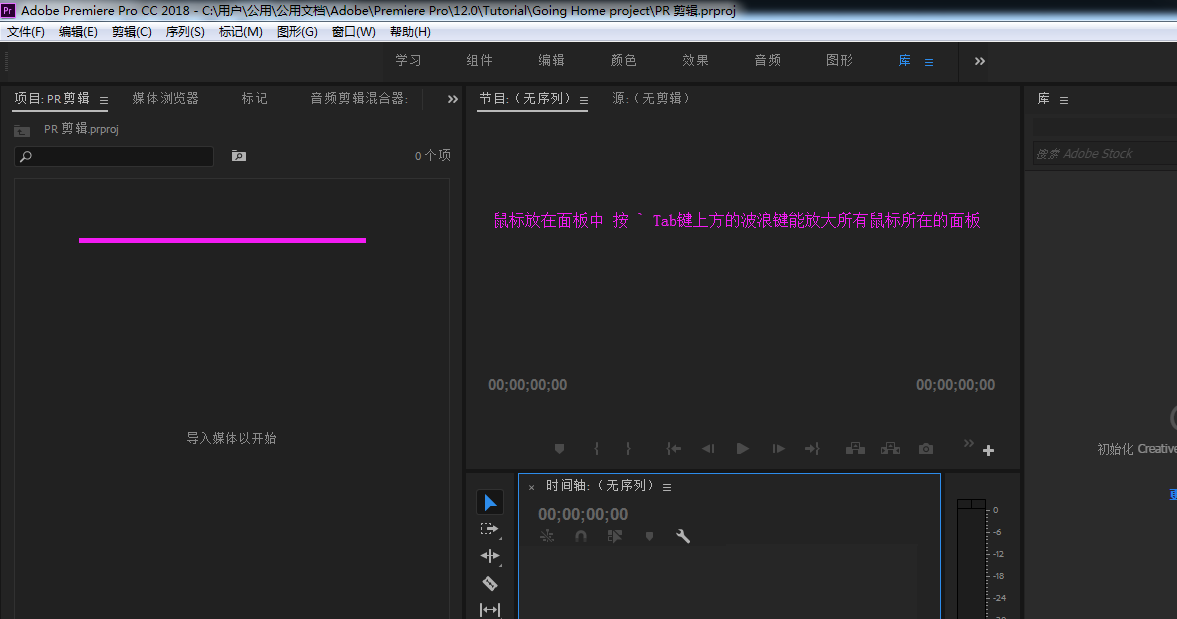Toggle Linked Selection in the timeline

(615, 536)
